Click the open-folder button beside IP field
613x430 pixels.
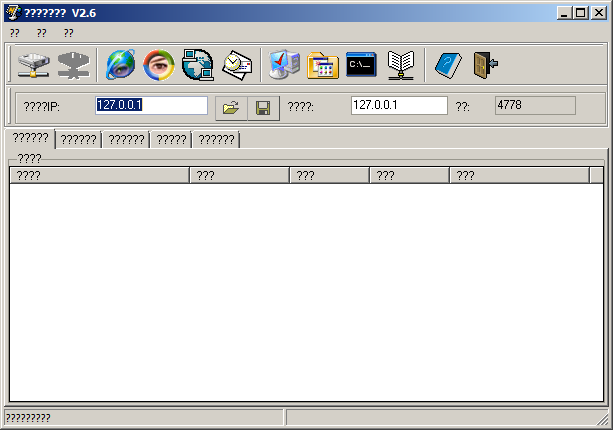[231, 107]
